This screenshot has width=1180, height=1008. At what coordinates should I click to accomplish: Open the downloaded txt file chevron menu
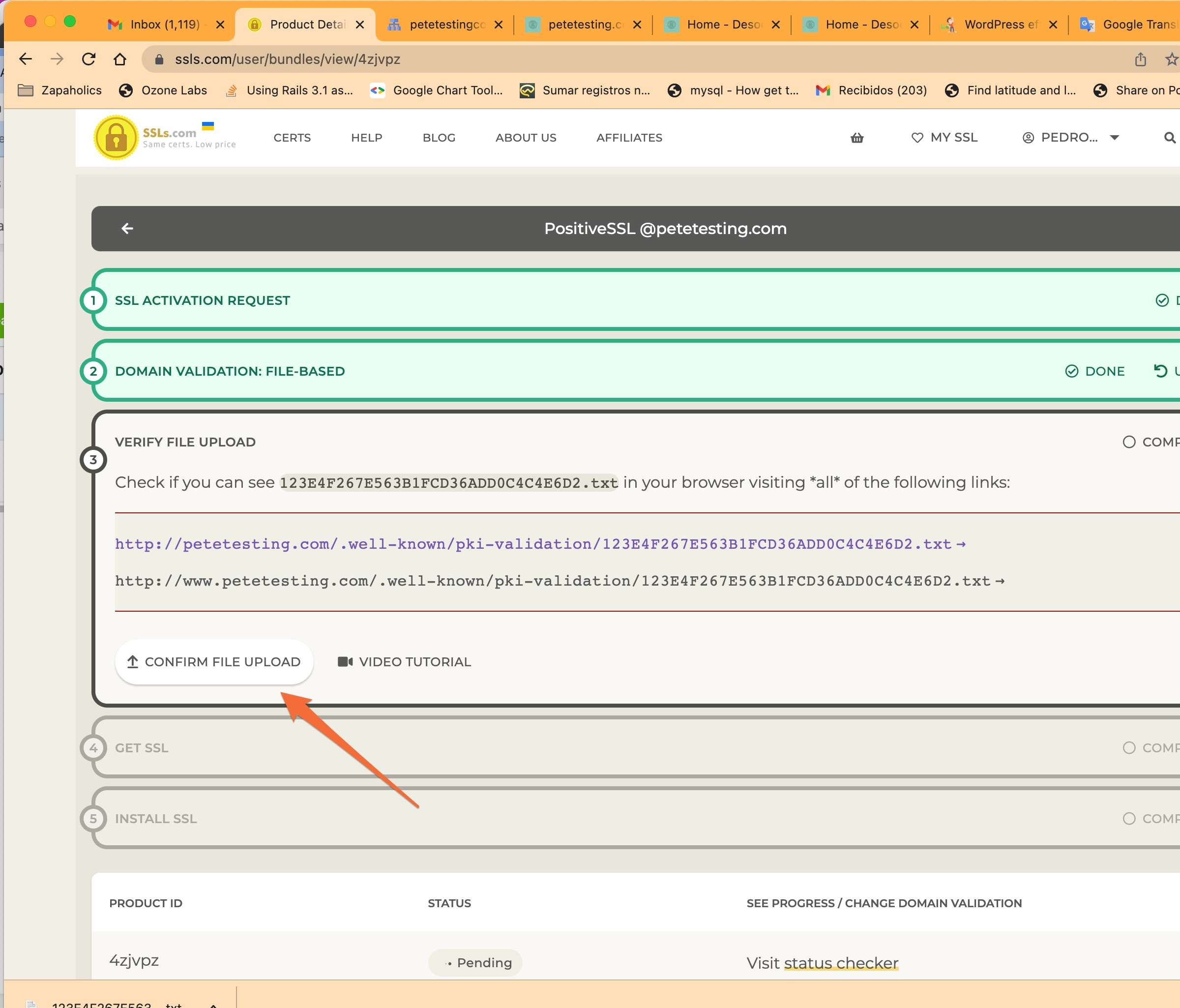coord(213,1005)
